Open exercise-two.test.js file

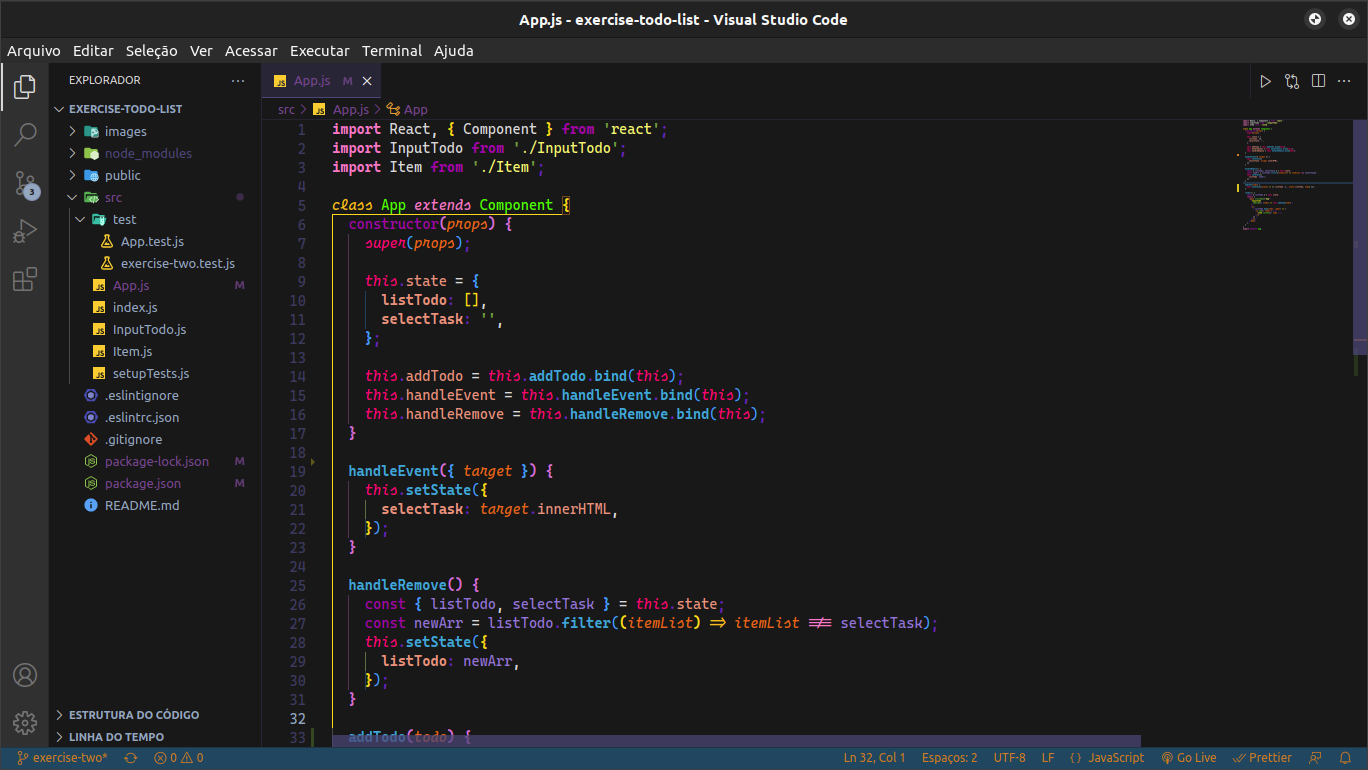pos(153,263)
